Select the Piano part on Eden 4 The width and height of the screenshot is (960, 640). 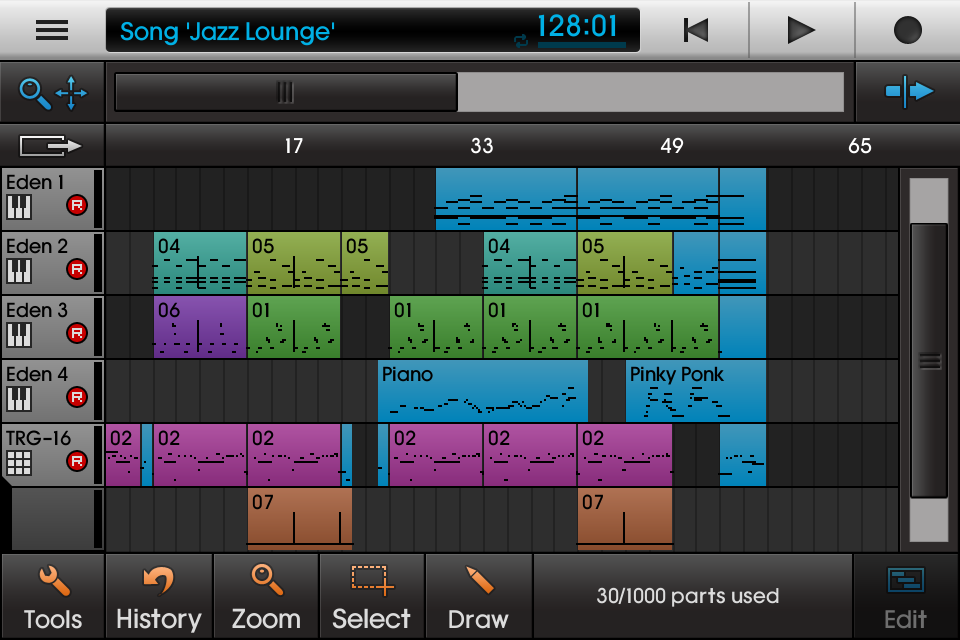pos(482,391)
